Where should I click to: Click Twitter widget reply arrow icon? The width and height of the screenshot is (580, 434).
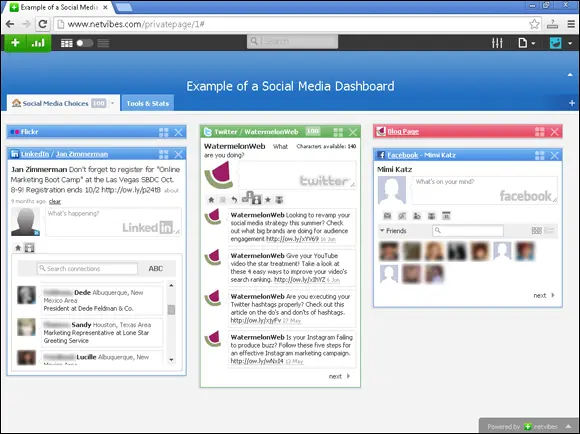pyautogui.click(x=234, y=200)
